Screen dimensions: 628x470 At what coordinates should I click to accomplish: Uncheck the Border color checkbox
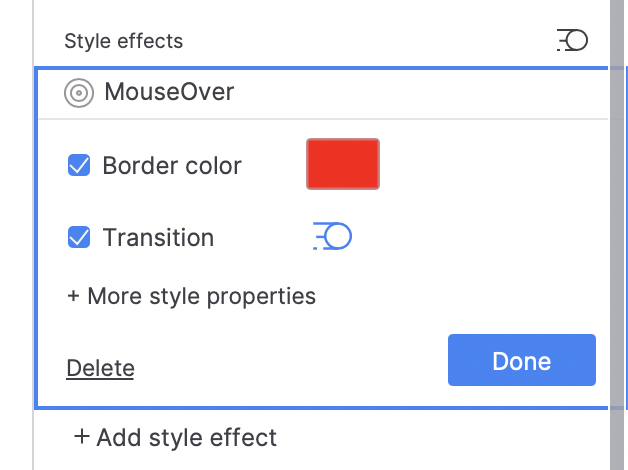[79, 165]
